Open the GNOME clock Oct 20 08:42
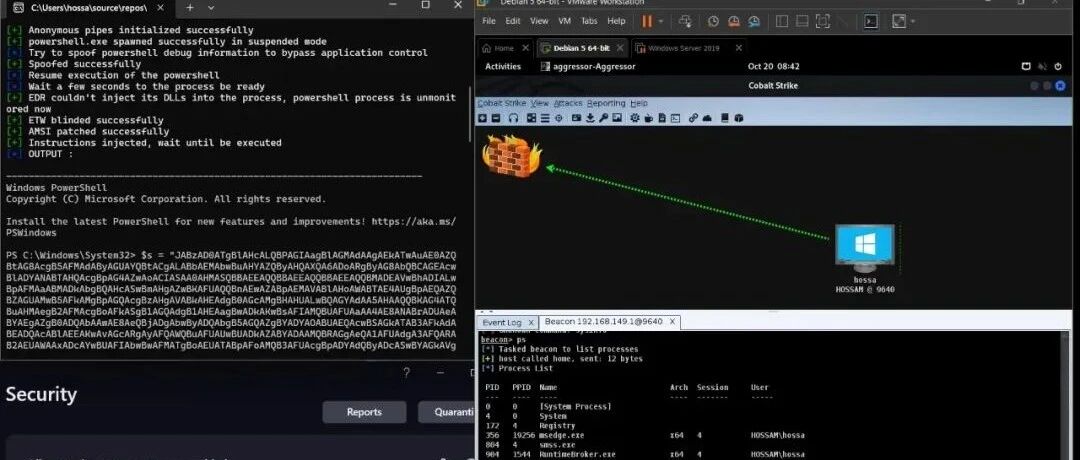1080x460 pixels. (x=773, y=67)
